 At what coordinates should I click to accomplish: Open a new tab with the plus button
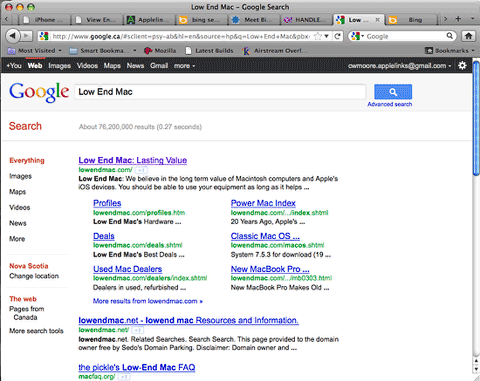459,19
